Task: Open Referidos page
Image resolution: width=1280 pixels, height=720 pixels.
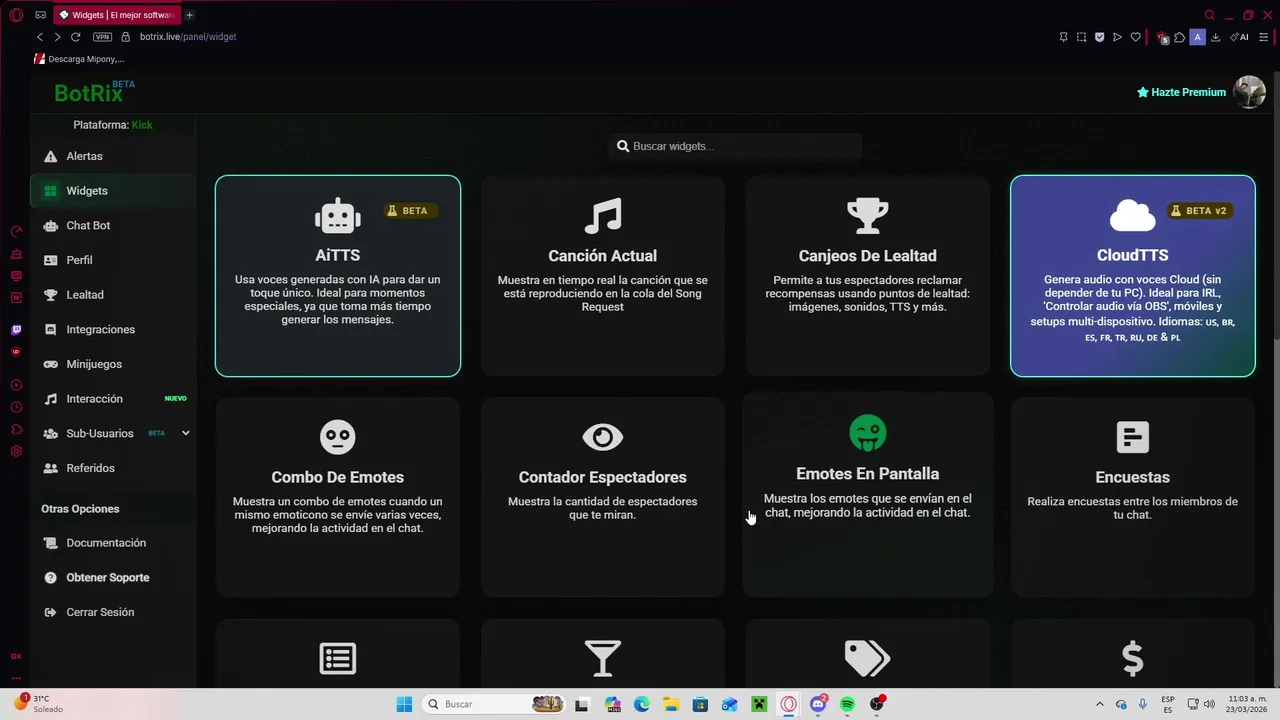Action: pyautogui.click(x=114, y=468)
